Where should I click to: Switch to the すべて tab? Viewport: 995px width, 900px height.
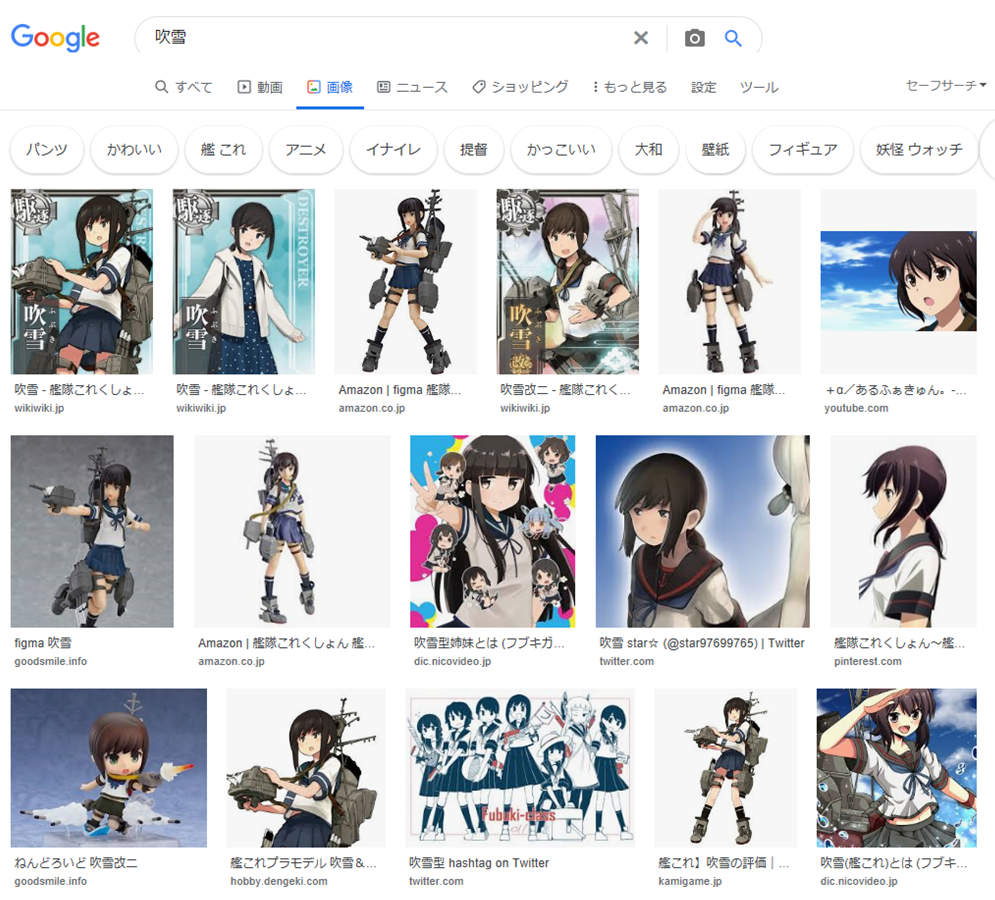tap(184, 87)
